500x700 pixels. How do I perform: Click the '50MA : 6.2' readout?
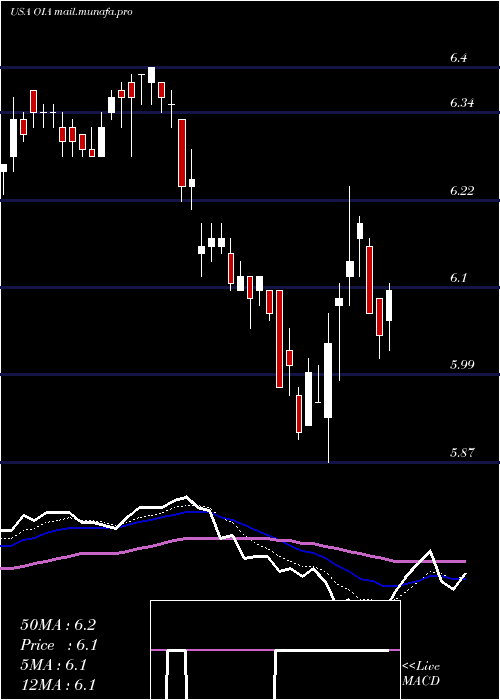pos(58,625)
